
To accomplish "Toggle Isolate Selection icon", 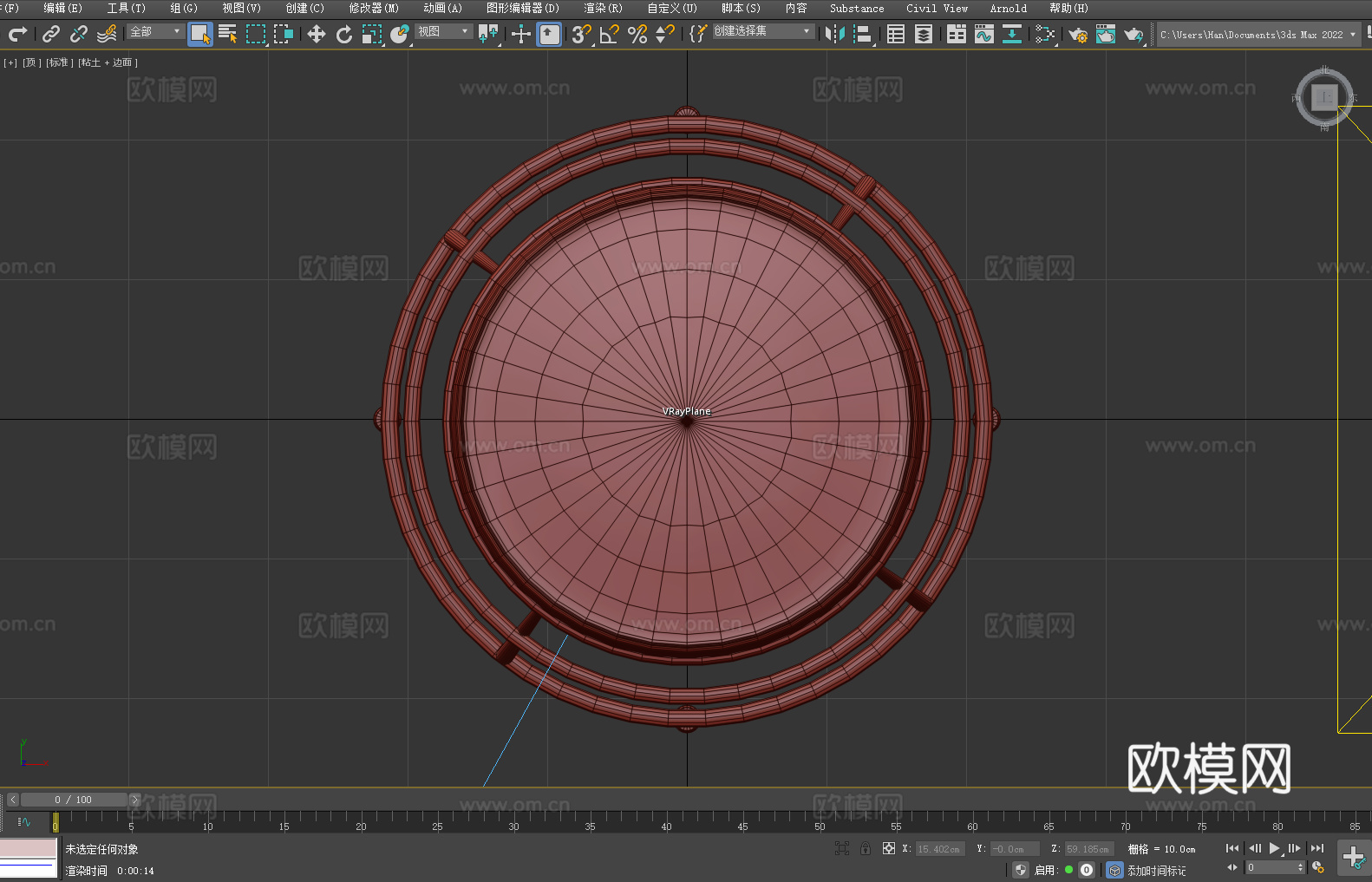I will point(841,848).
